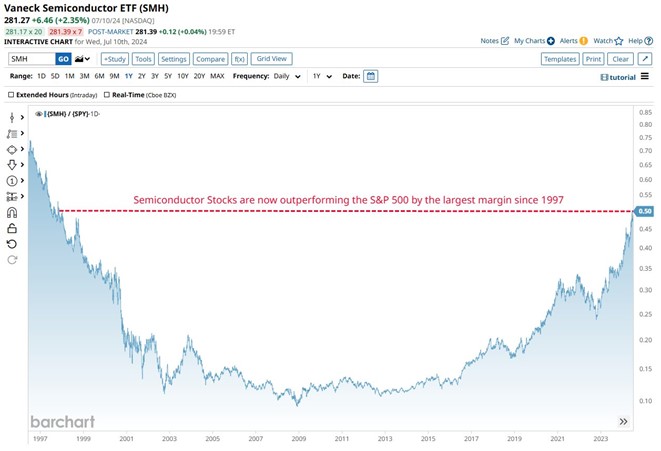661x451 pixels.
Task: Select the 5Y range option
Action: (167, 76)
